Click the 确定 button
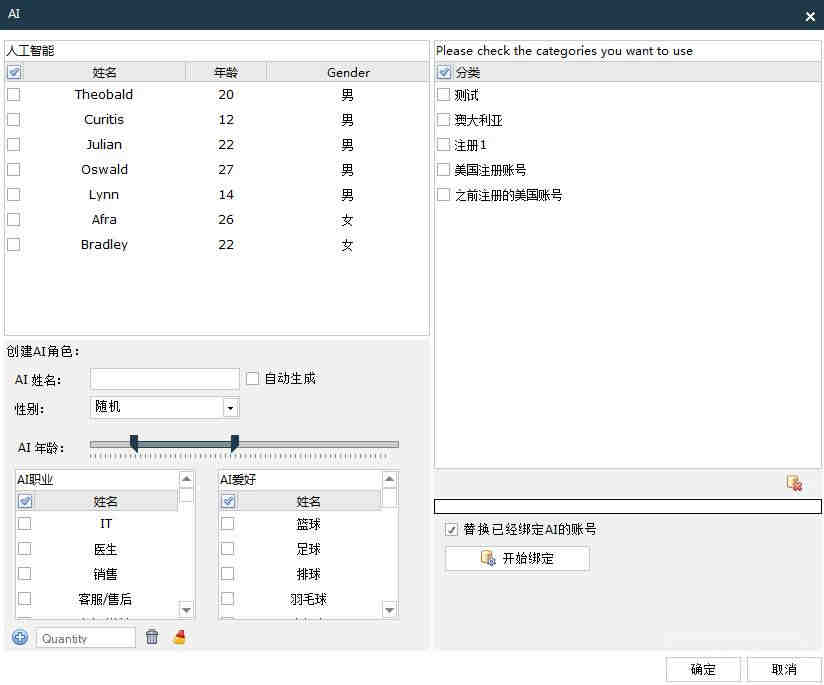Image resolution: width=824 pixels, height=685 pixels. [703, 669]
